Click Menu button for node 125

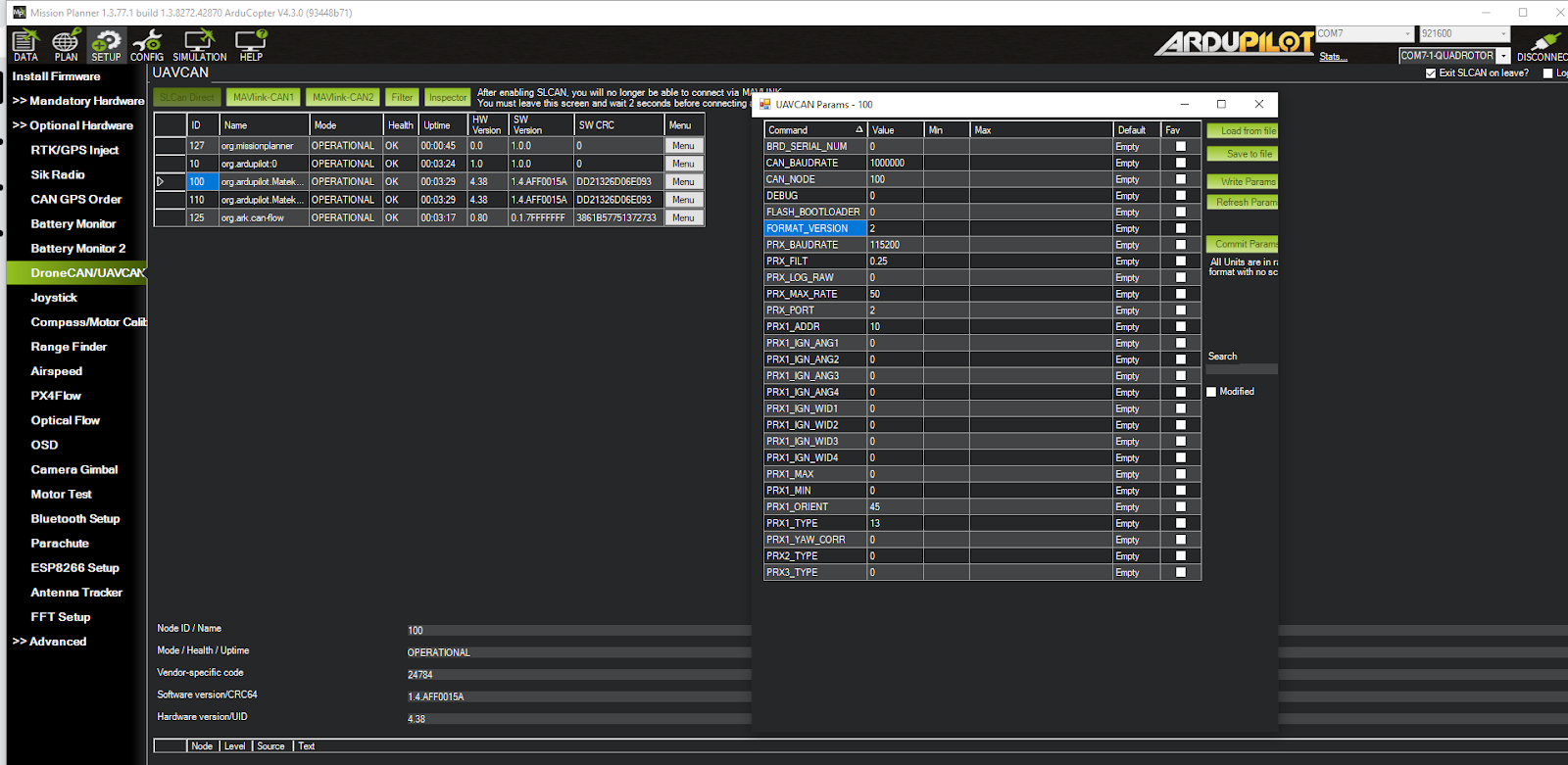683,218
